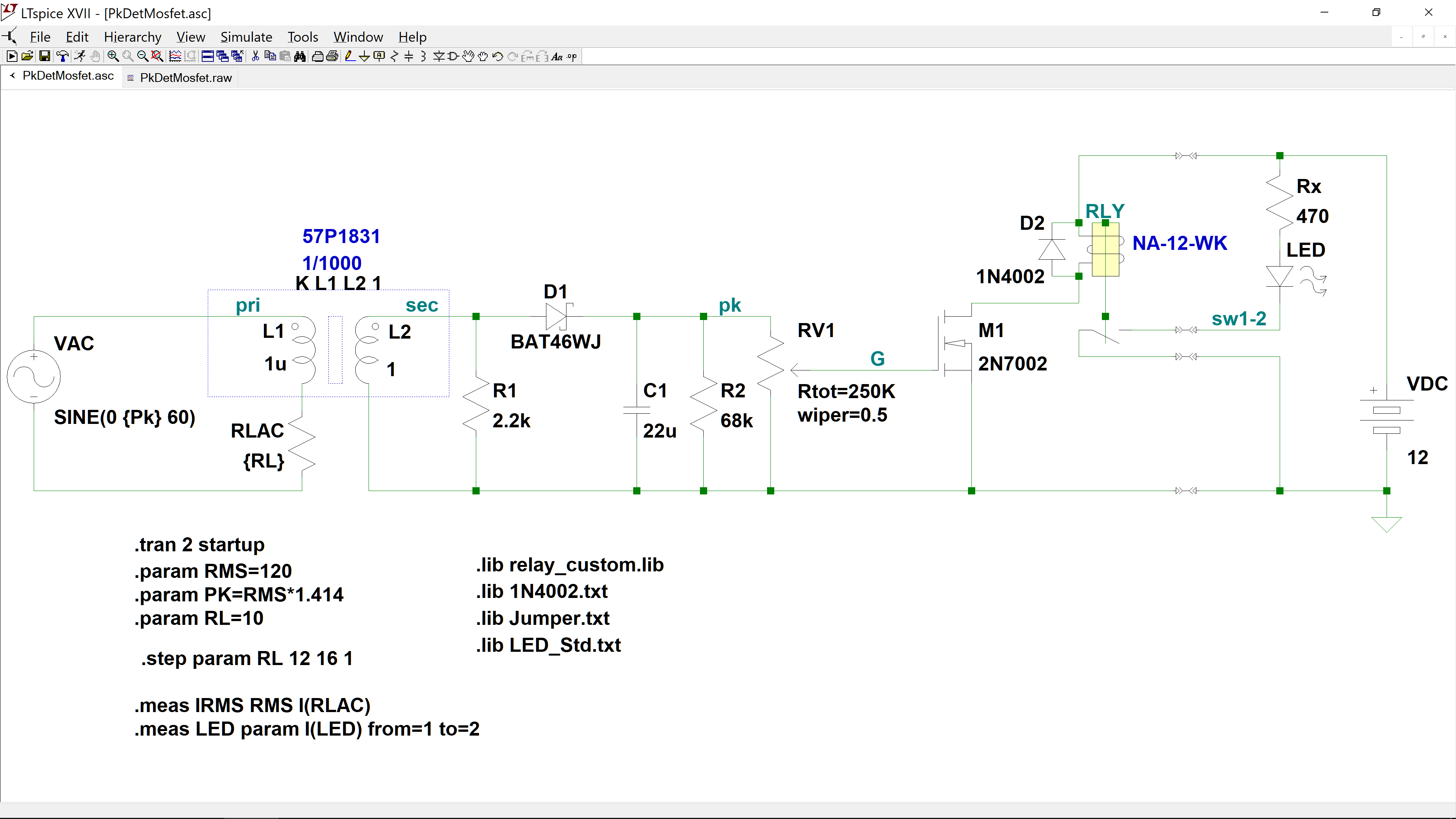Open the Hierarchy menu

pos(133,37)
